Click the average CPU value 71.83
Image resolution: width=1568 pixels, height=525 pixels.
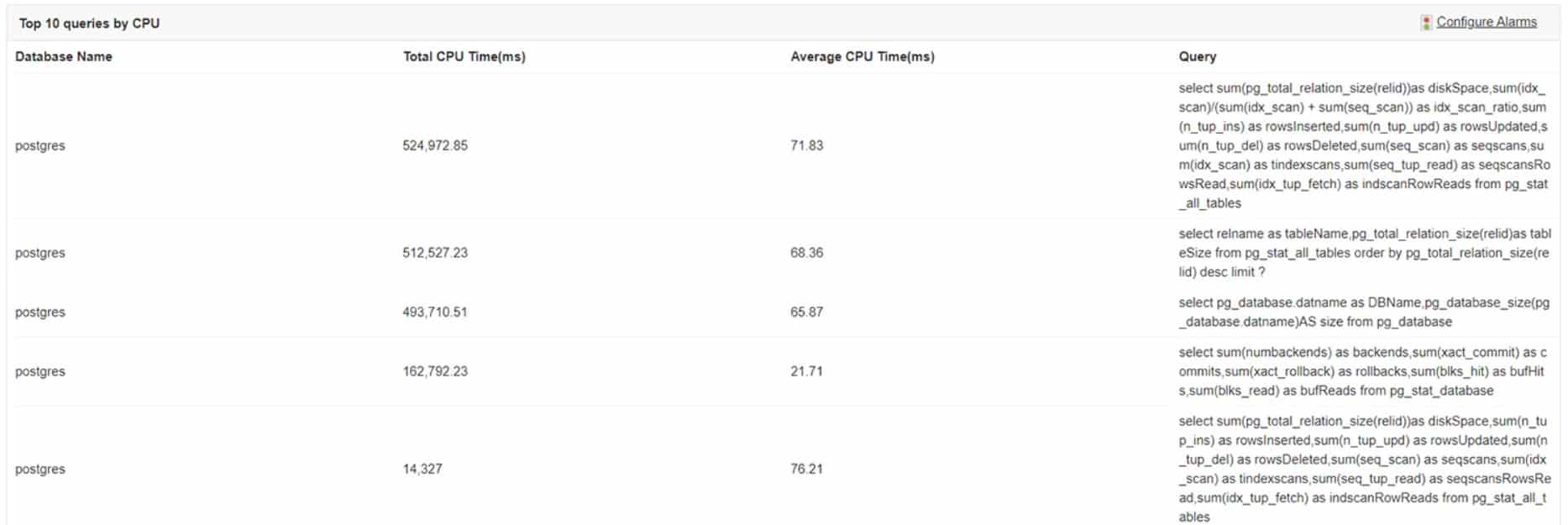[807, 145]
